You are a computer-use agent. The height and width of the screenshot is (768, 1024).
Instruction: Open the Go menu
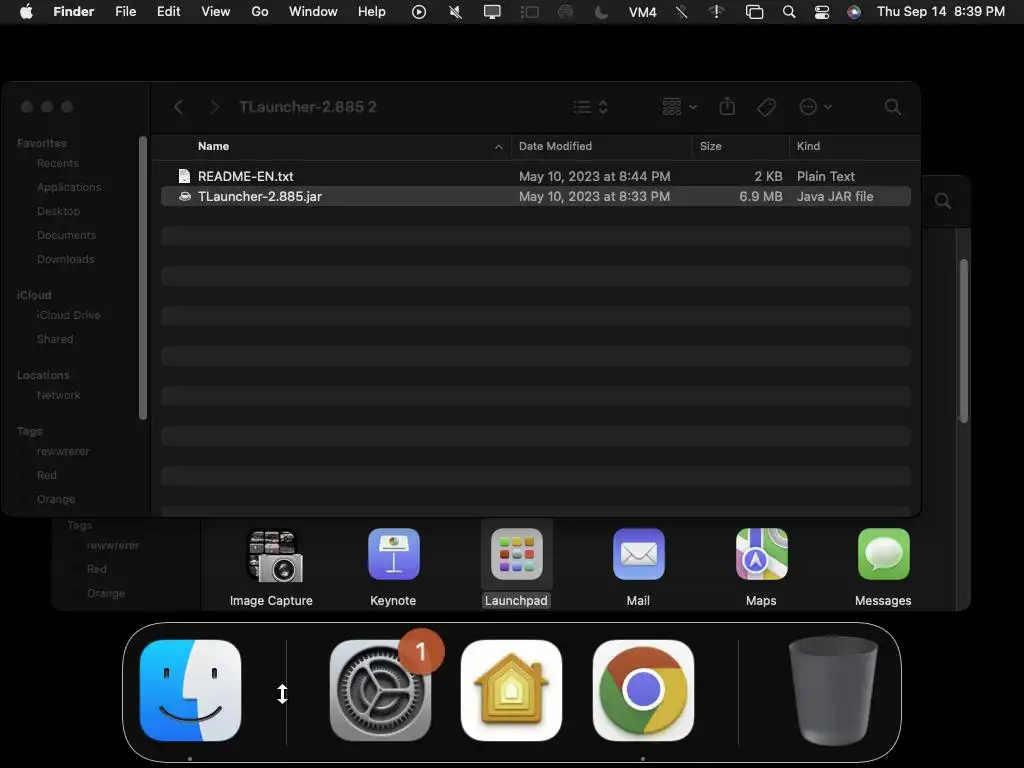(260, 12)
